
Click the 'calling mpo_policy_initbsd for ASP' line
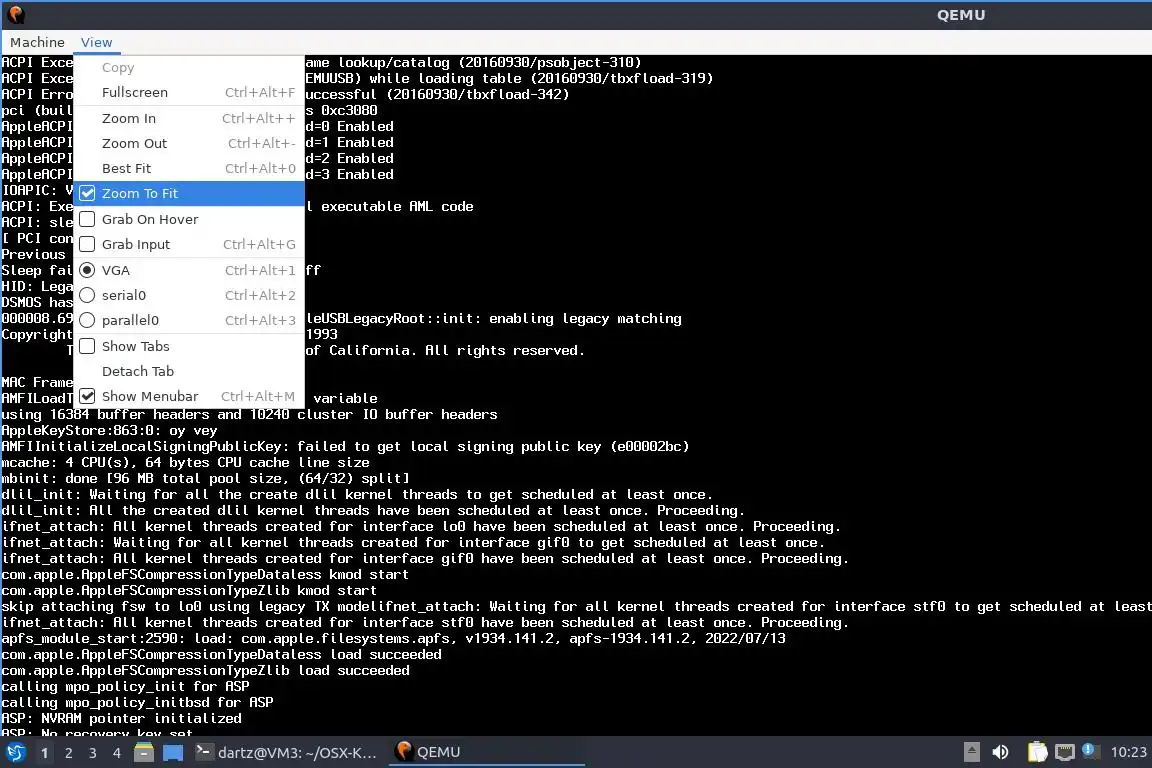137,702
